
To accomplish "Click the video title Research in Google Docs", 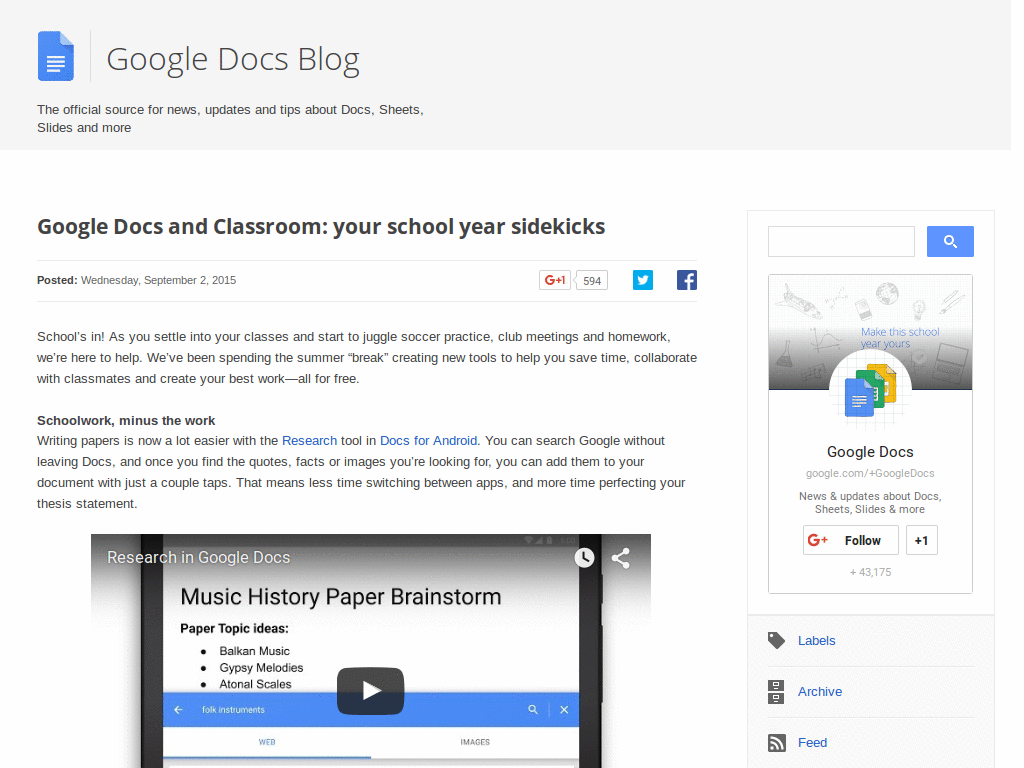I will [x=199, y=558].
